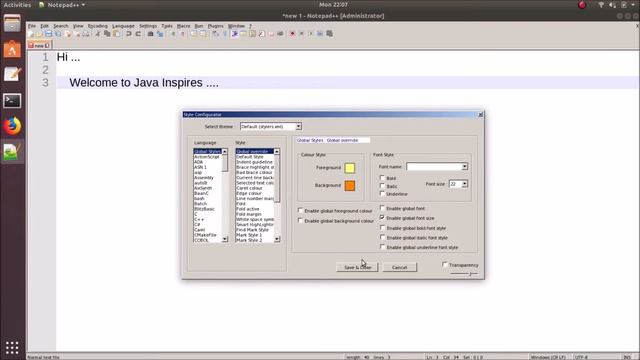Check the Italic font style checkbox
Screen dimensions: 640x360
tap(382, 186)
